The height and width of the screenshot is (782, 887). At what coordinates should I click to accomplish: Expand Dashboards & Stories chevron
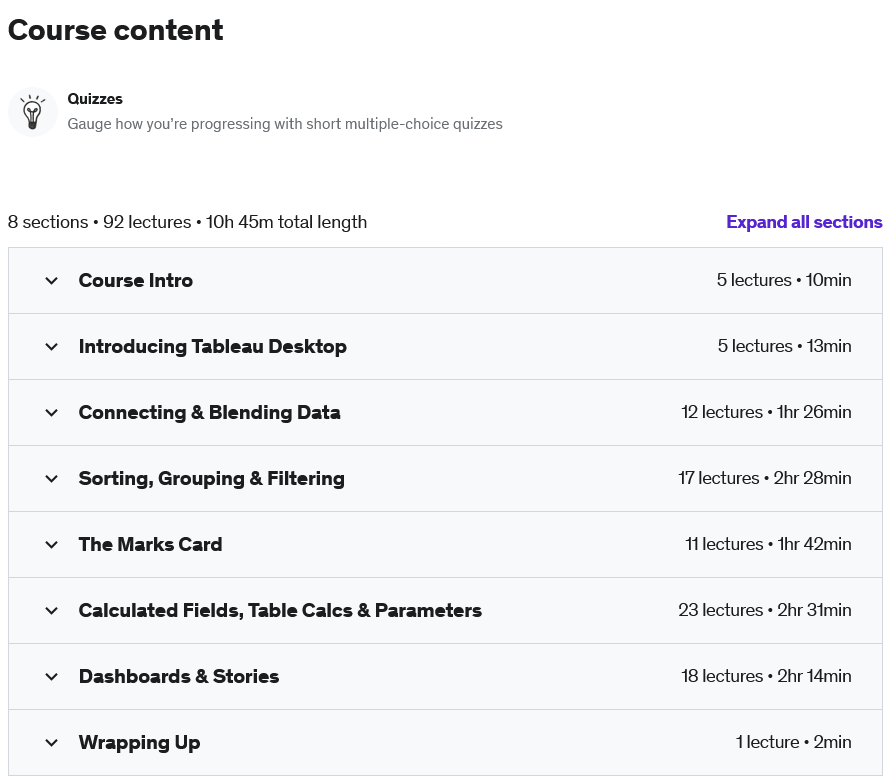click(51, 677)
